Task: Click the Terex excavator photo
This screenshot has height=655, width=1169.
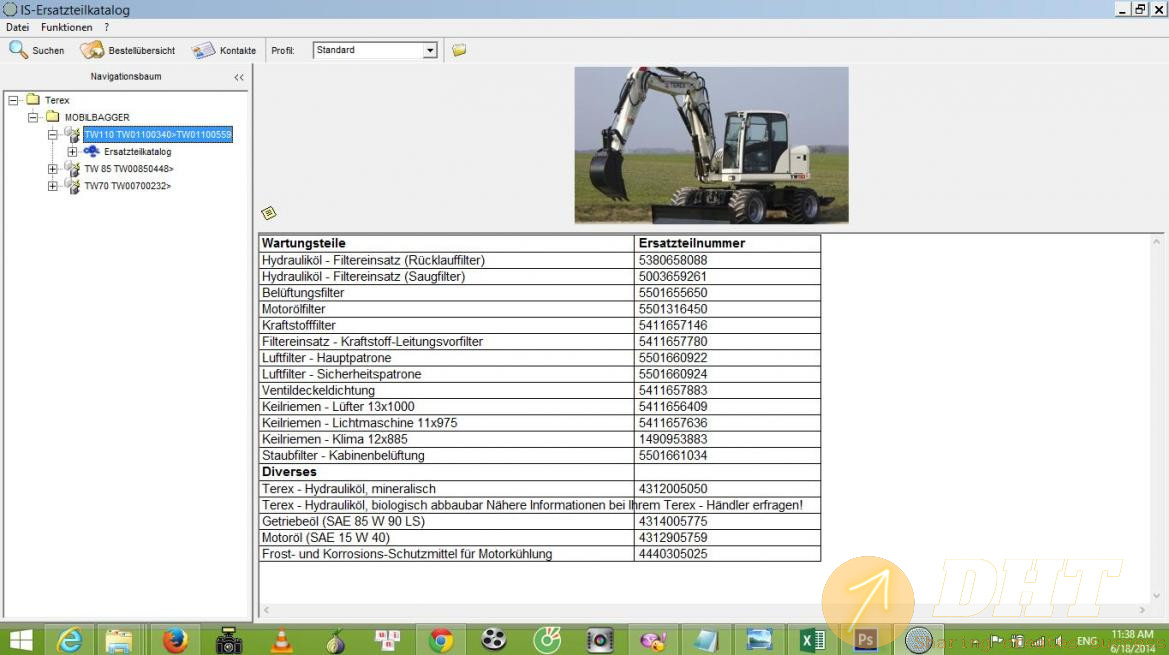Action: (x=711, y=145)
